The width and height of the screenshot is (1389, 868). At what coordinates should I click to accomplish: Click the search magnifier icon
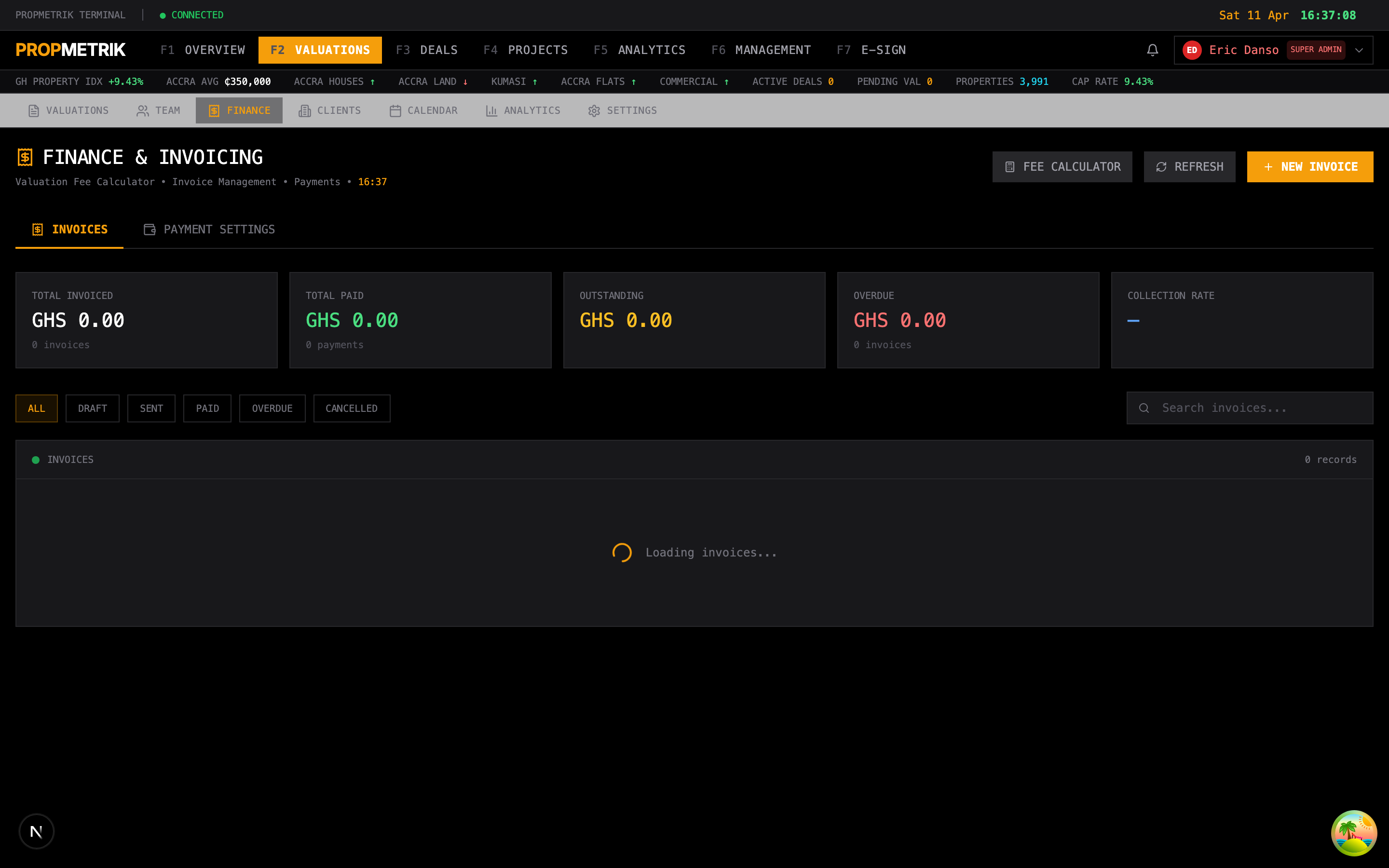coord(1144,407)
